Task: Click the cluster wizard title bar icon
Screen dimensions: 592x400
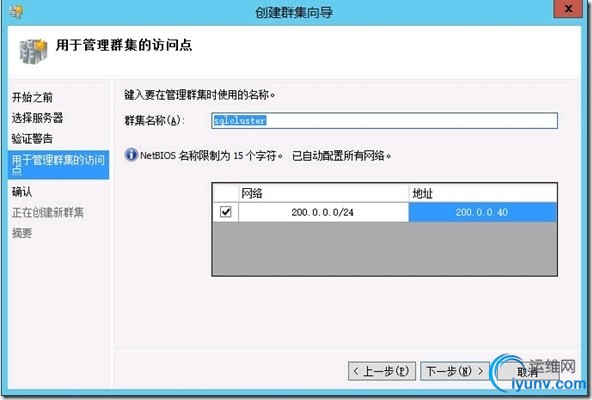Action: [x=16, y=12]
